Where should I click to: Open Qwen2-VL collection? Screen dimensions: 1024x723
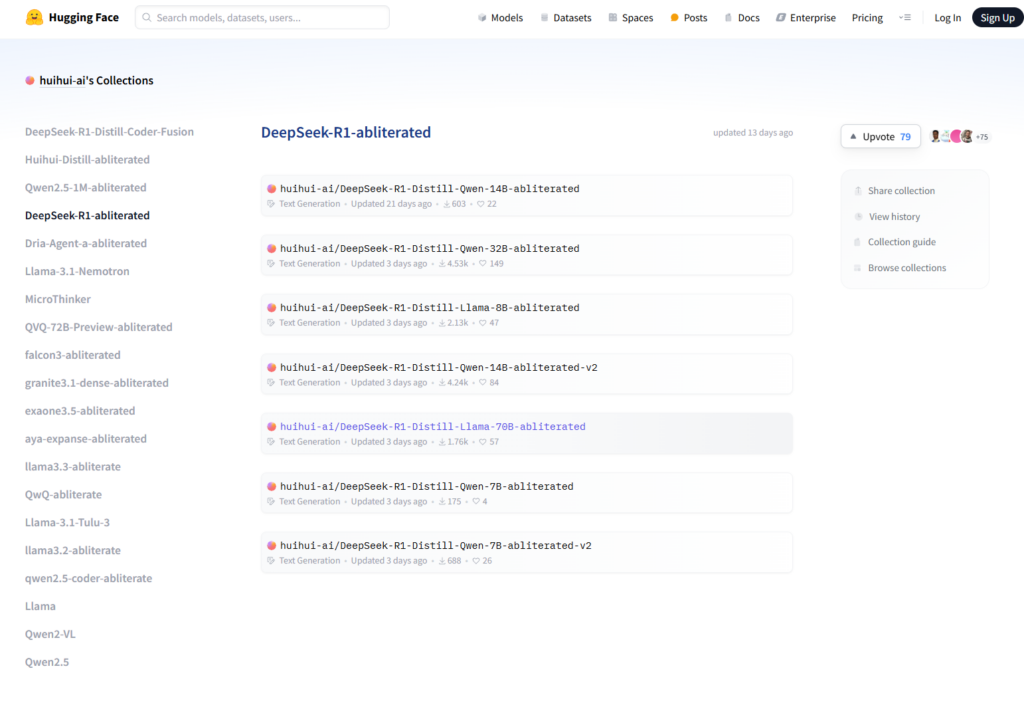coord(50,635)
